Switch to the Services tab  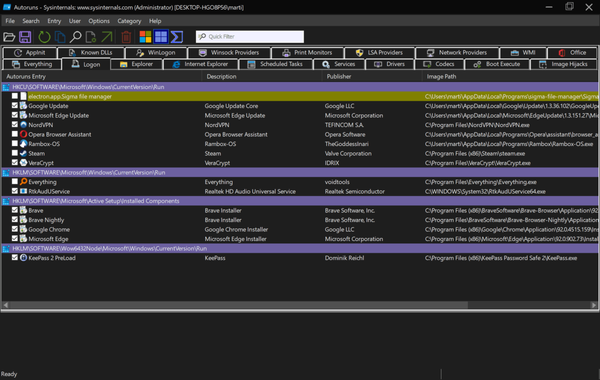[x=339, y=64]
